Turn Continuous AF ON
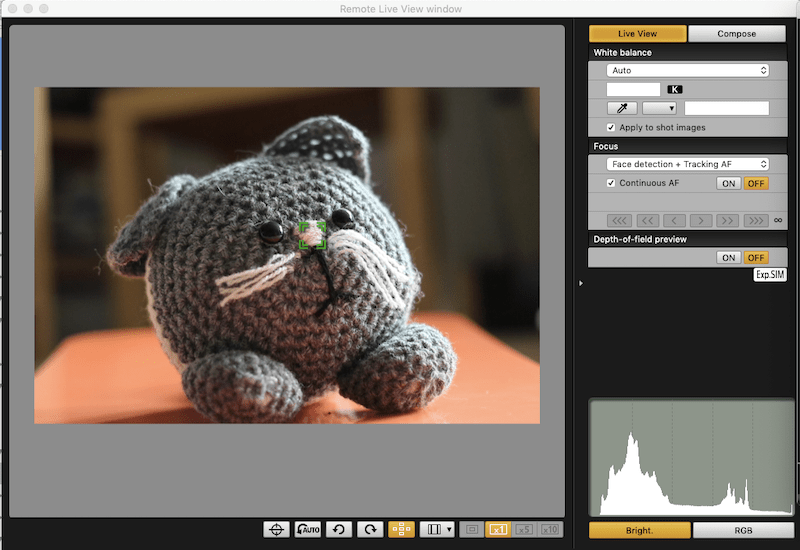The width and height of the screenshot is (800, 550). coord(729,183)
